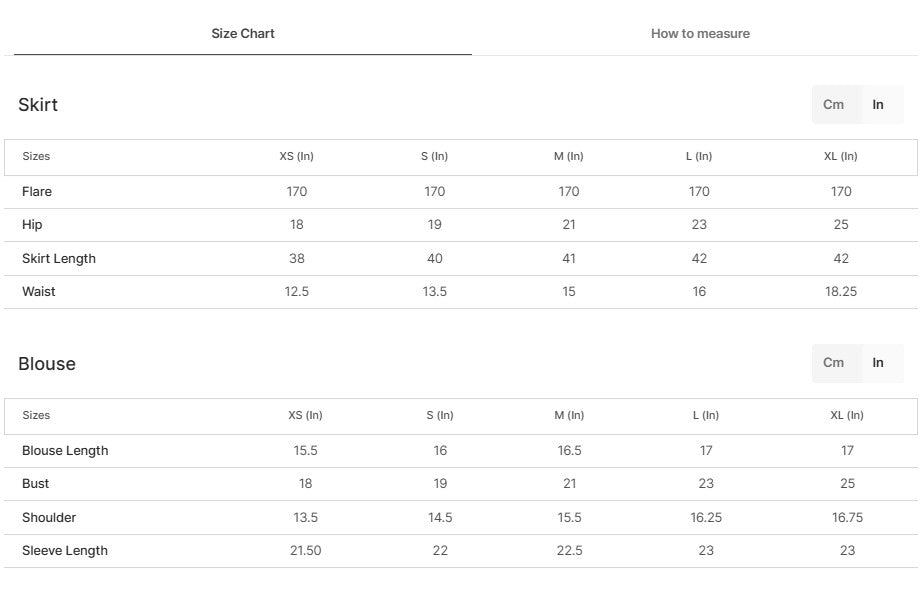Select In units for Skirt table

pyautogui.click(x=878, y=105)
